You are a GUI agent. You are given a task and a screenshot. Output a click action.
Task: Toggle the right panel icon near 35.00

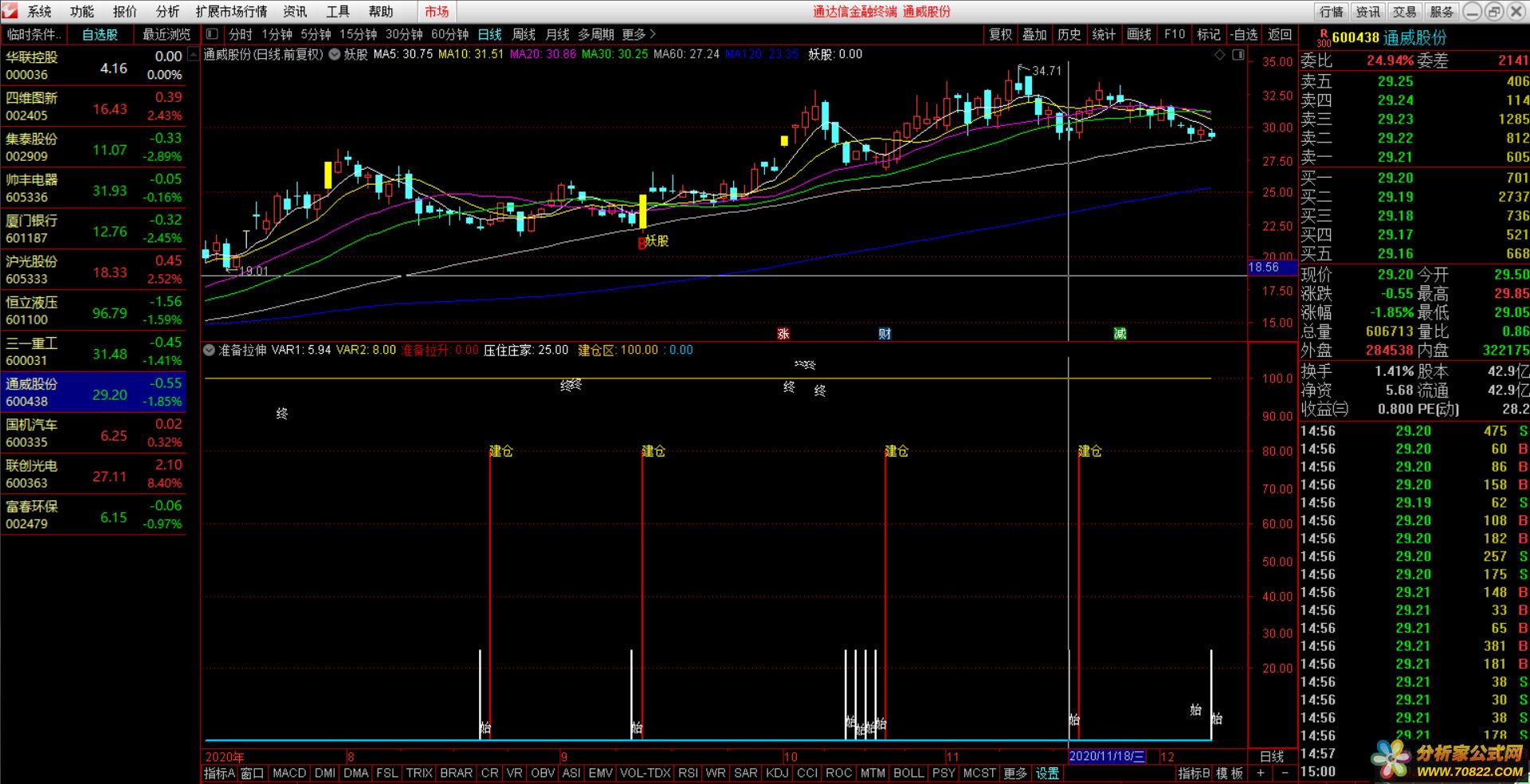point(1238,54)
